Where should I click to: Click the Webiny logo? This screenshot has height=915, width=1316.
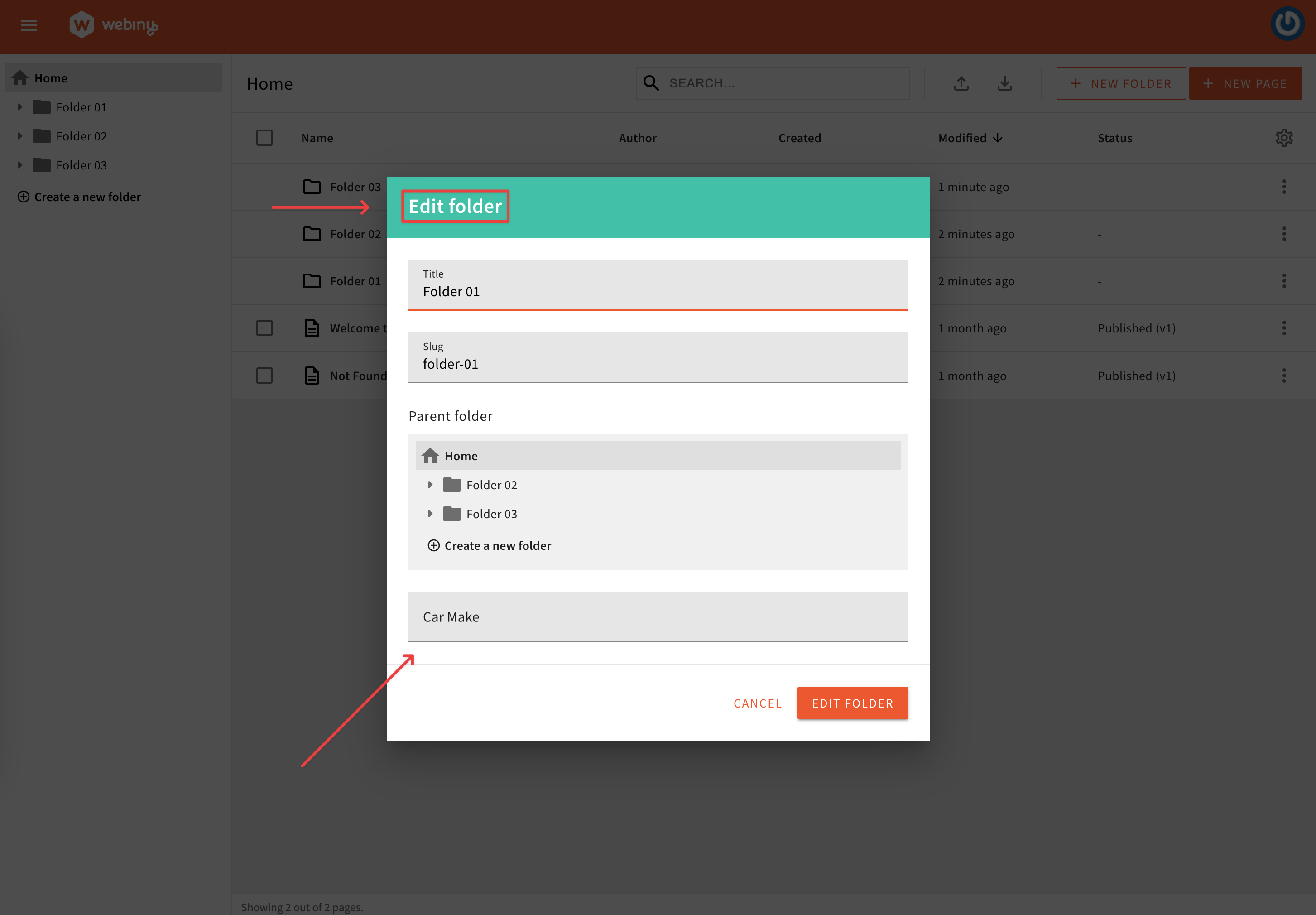113,24
